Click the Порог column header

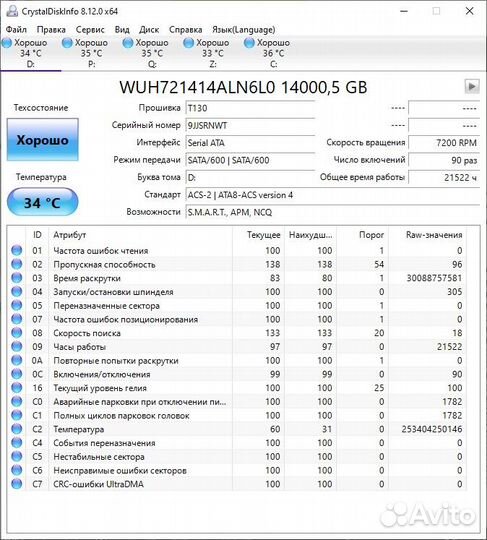[x=363, y=235]
